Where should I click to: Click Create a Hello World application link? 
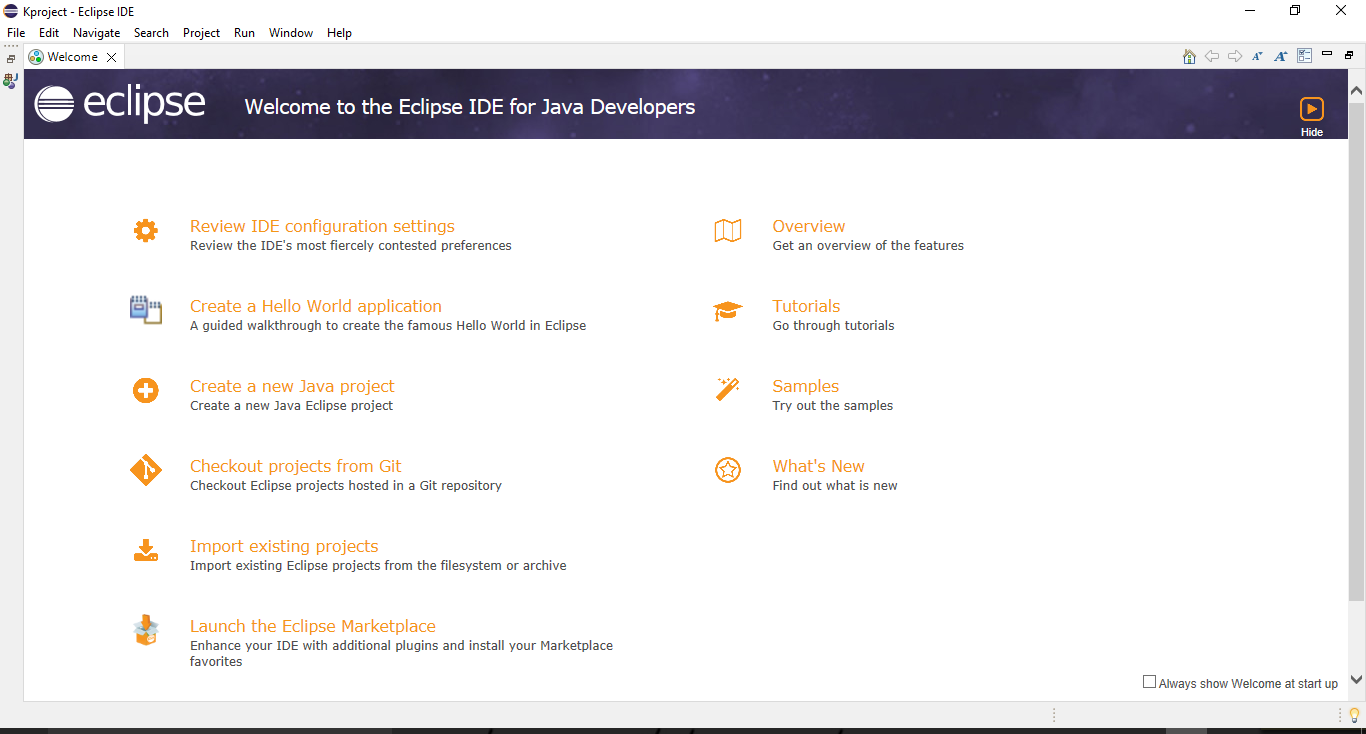click(315, 306)
